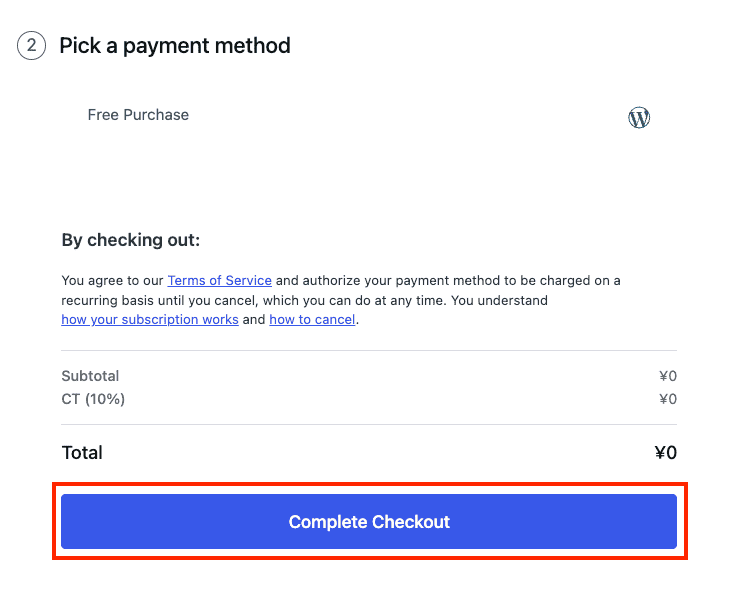Click the WordPress logo icon
Image resolution: width=740 pixels, height=608 pixels.
coord(639,118)
